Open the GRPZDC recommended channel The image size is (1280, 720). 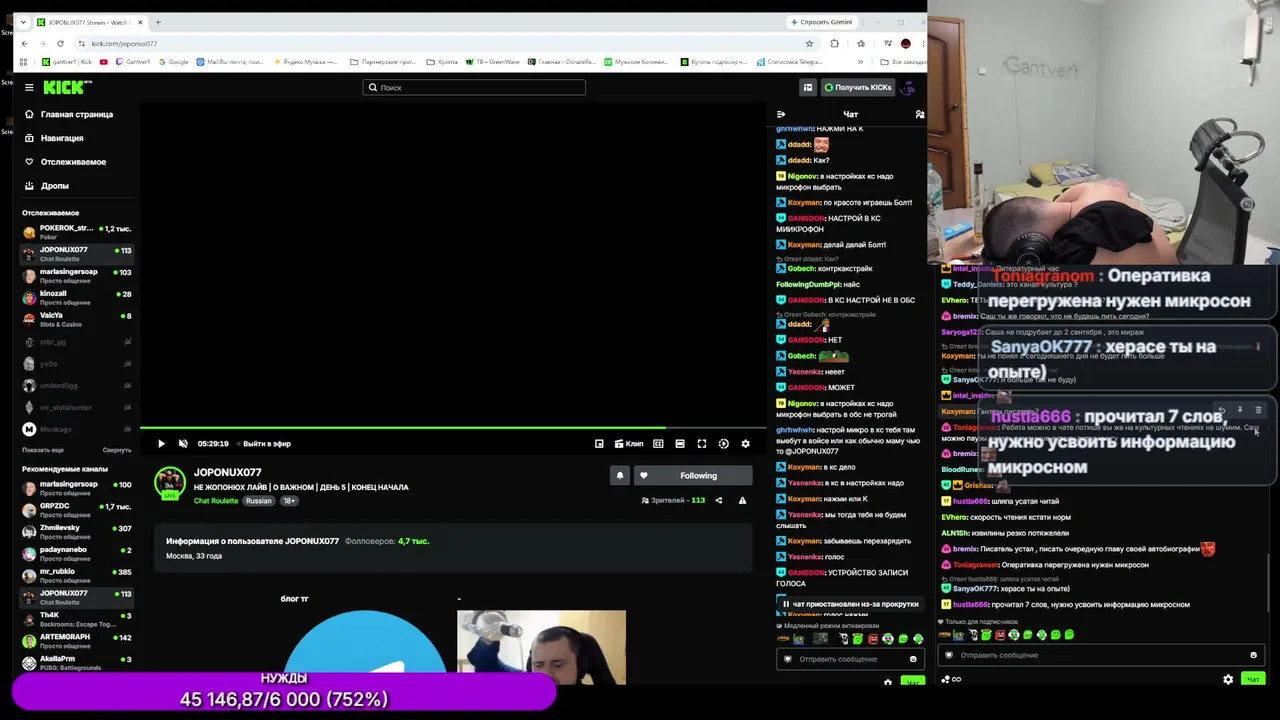(x=77, y=509)
